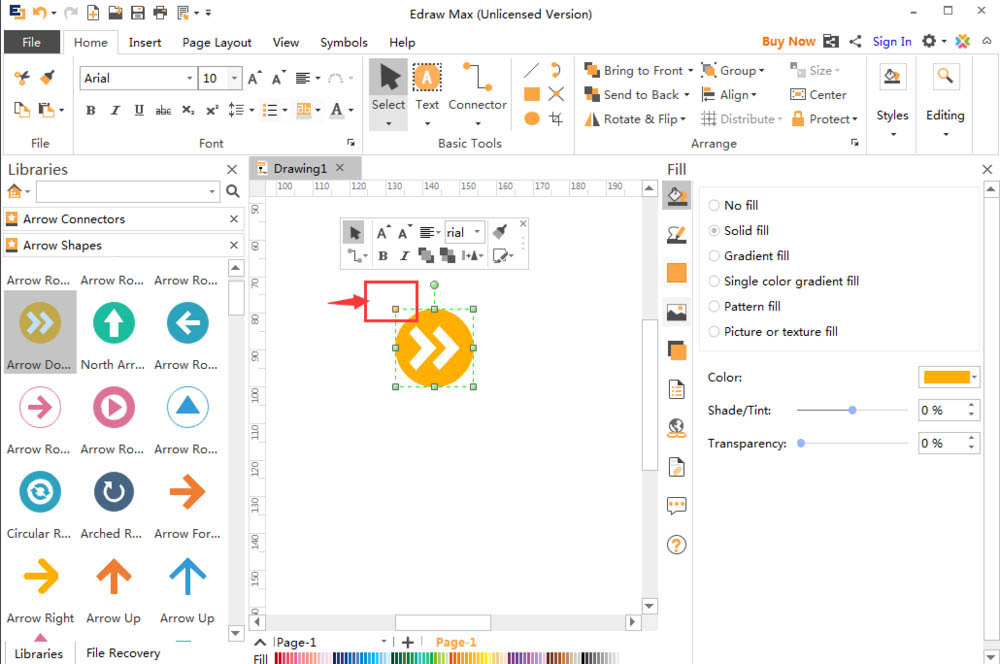
Task: Click the library search magnifier icon
Action: point(233,191)
